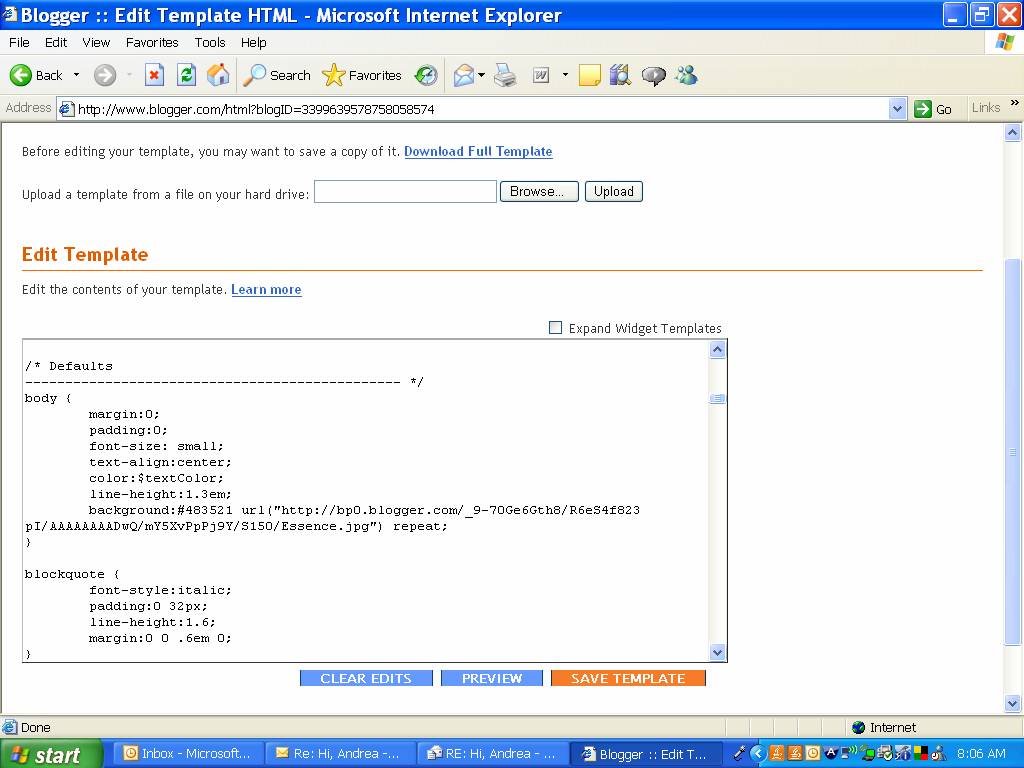The image size is (1024, 768).
Task: Open the Search magnifier in the toolbar
Action: point(276,75)
